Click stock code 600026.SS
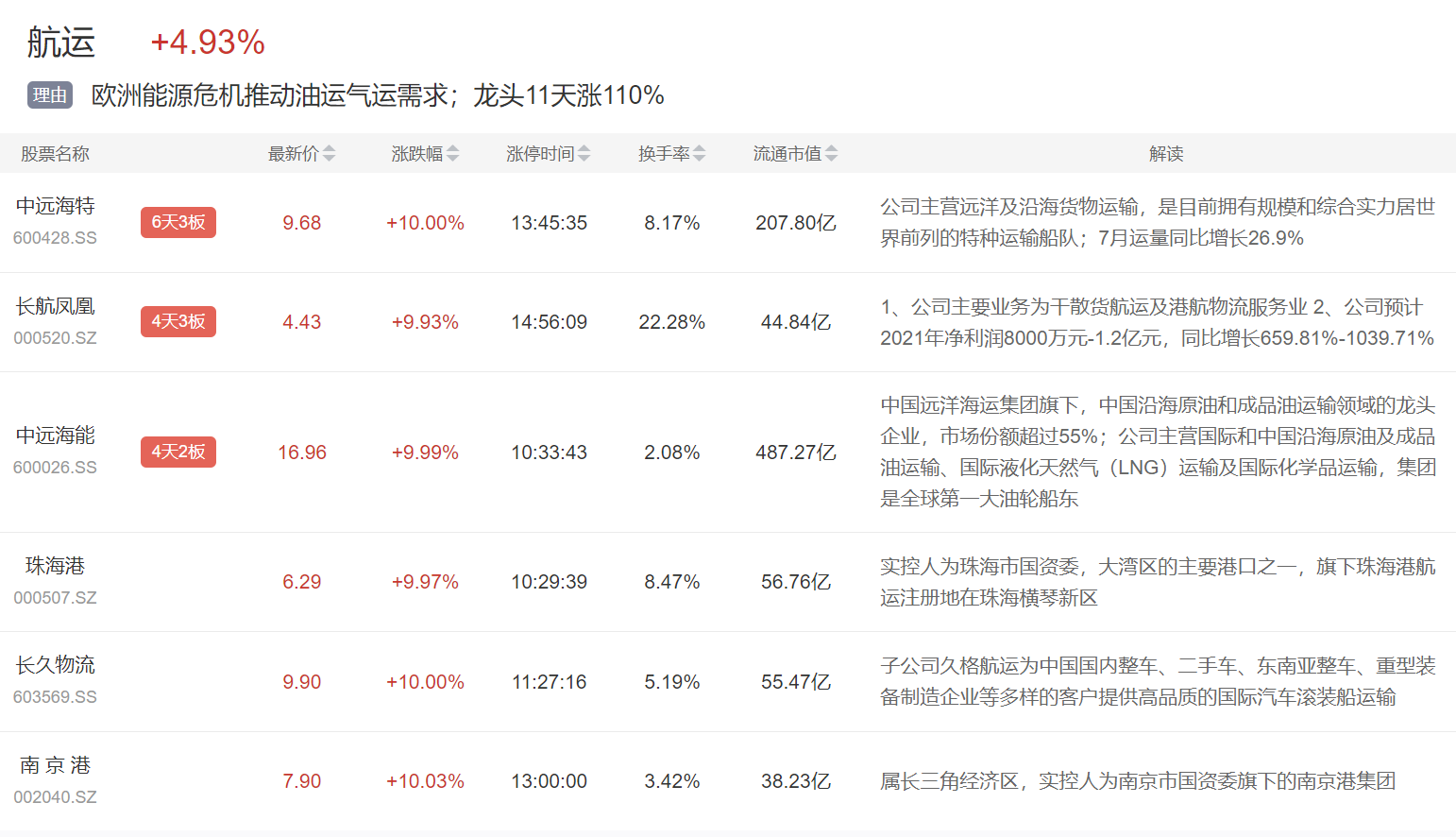The height and width of the screenshot is (837, 1456). point(55,468)
